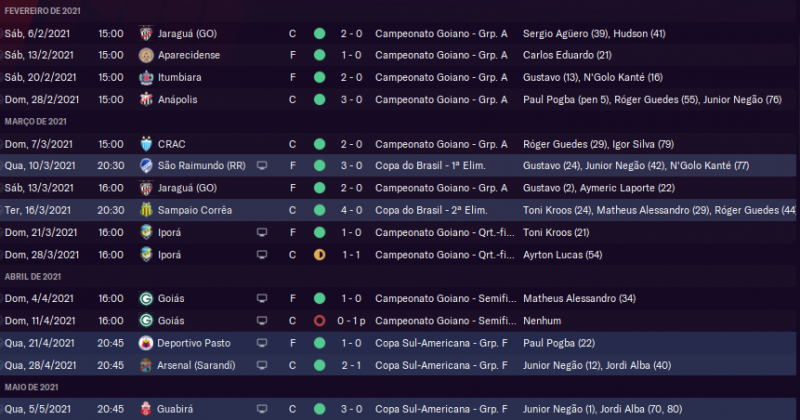Screen dimensions: 800x420
Task: Click the red loss indicator for 11/4/2021
Action: click(x=319, y=320)
